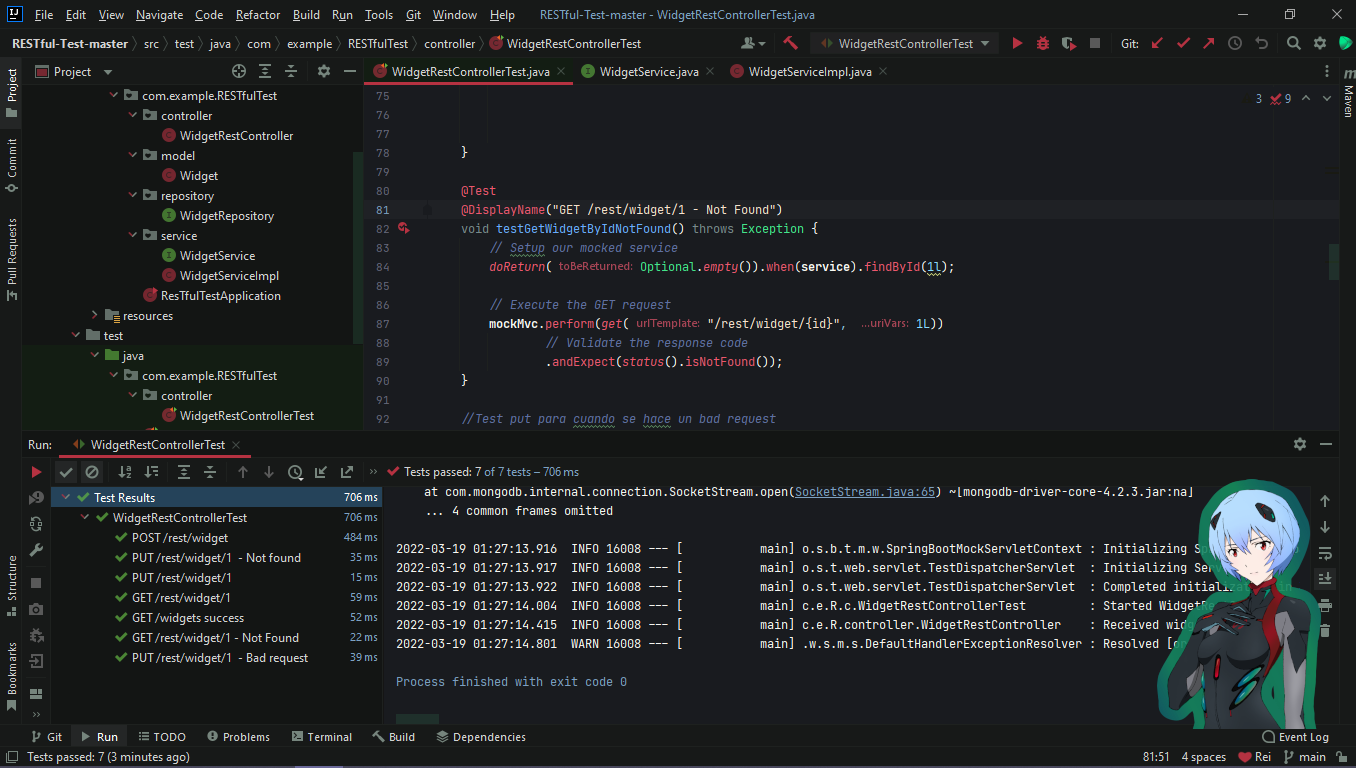
Task: Build the project with the hammer icon
Action: pyautogui.click(x=790, y=43)
